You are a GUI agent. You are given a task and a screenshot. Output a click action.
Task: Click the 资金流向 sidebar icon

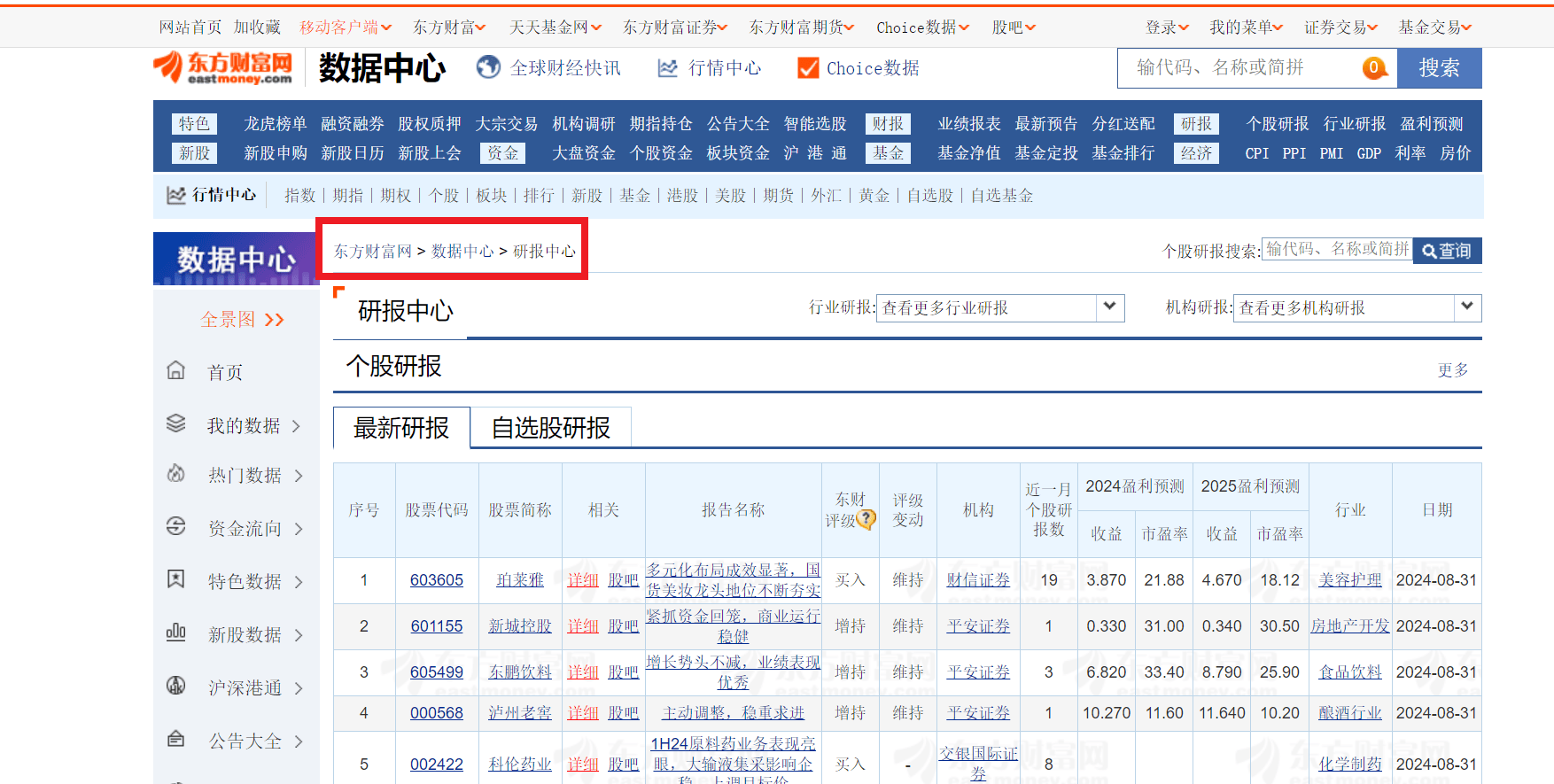point(176,526)
